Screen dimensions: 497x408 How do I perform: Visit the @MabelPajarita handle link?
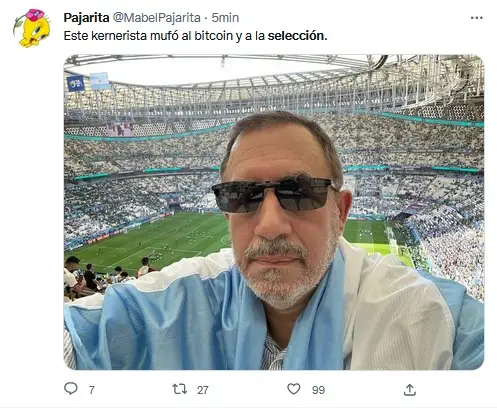[x=157, y=18]
